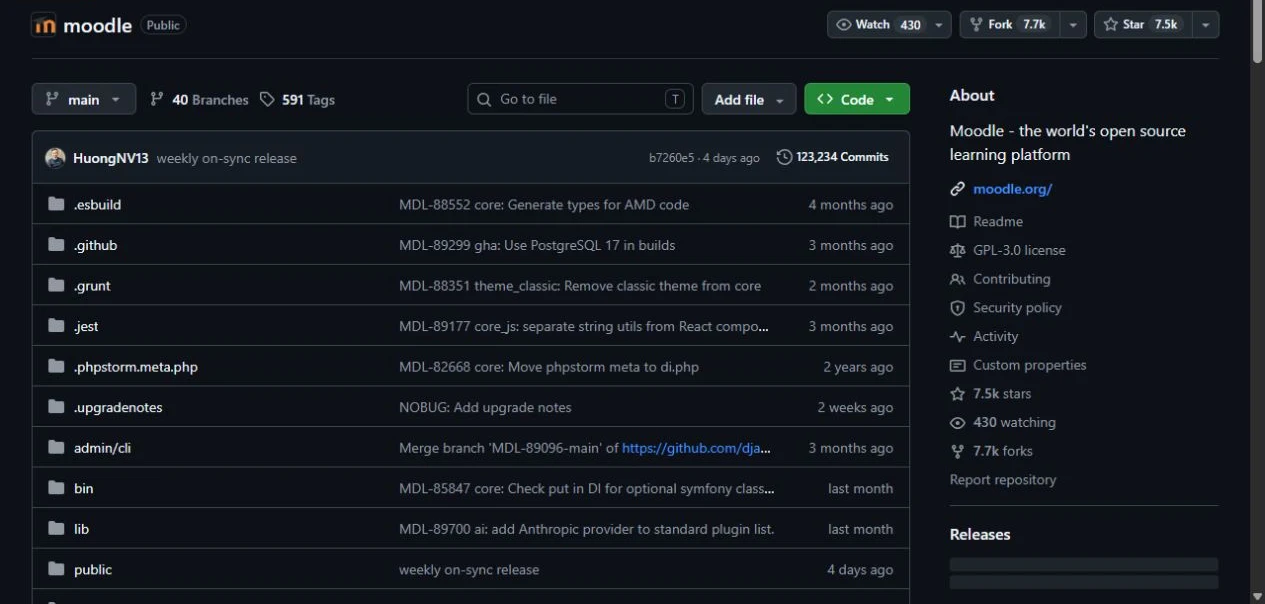Click the .phpstorm.meta.php folder icon
The width and height of the screenshot is (1265, 604).
56,366
